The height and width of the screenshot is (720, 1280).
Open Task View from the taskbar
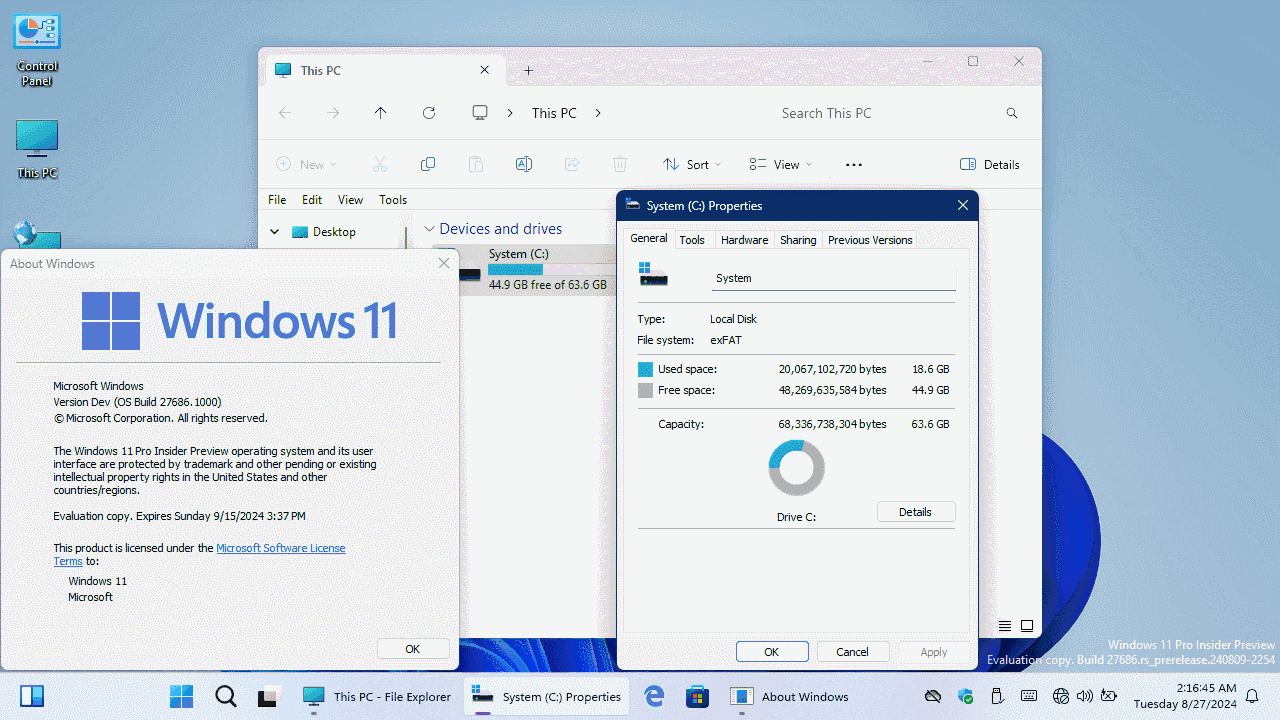[268, 697]
